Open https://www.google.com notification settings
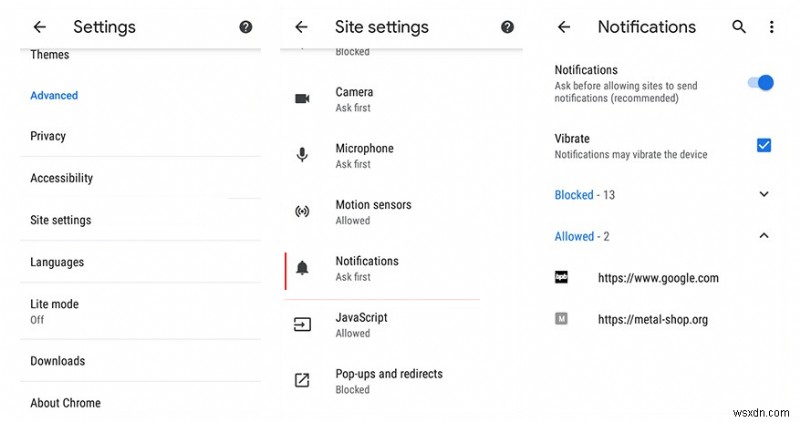 coord(658,278)
